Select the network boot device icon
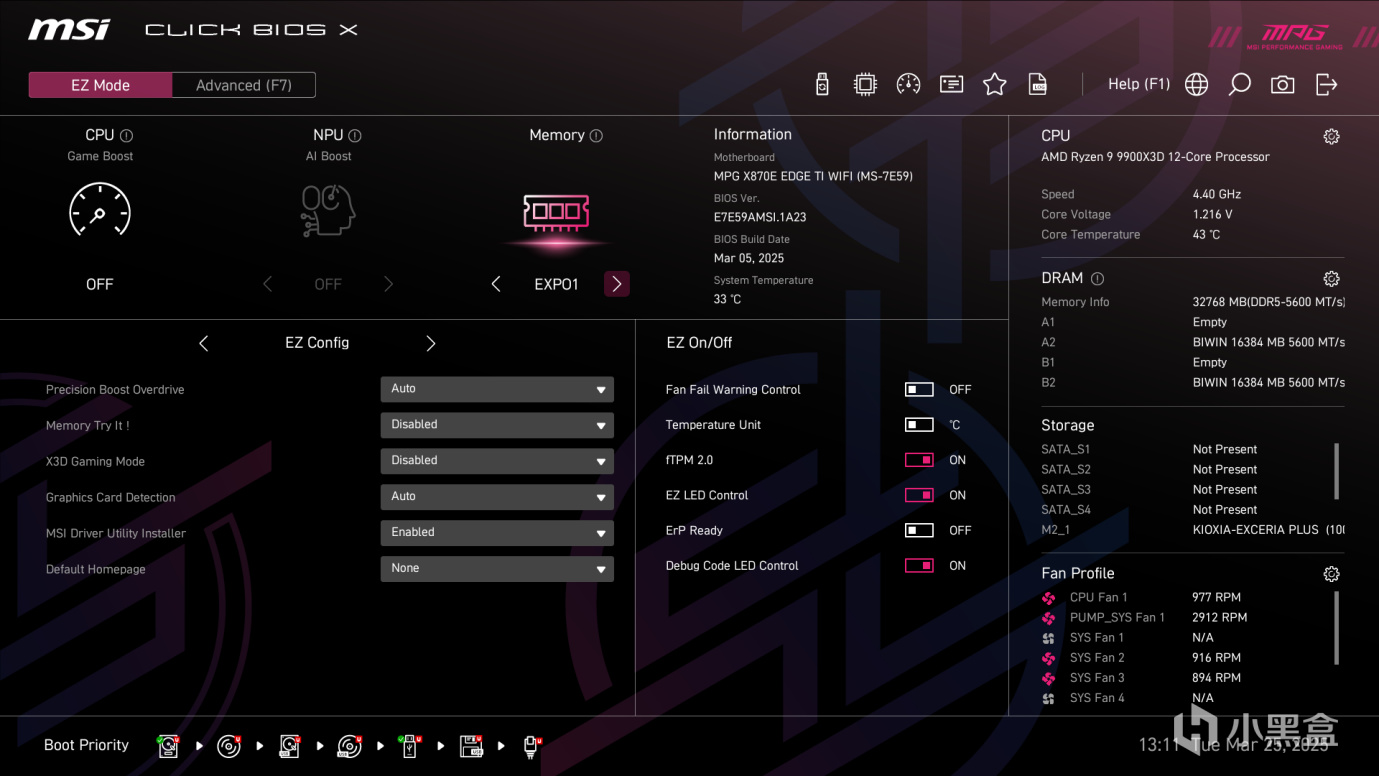Image resolution: width=1379 pixels, height=776 pixels. pos(532,746)
